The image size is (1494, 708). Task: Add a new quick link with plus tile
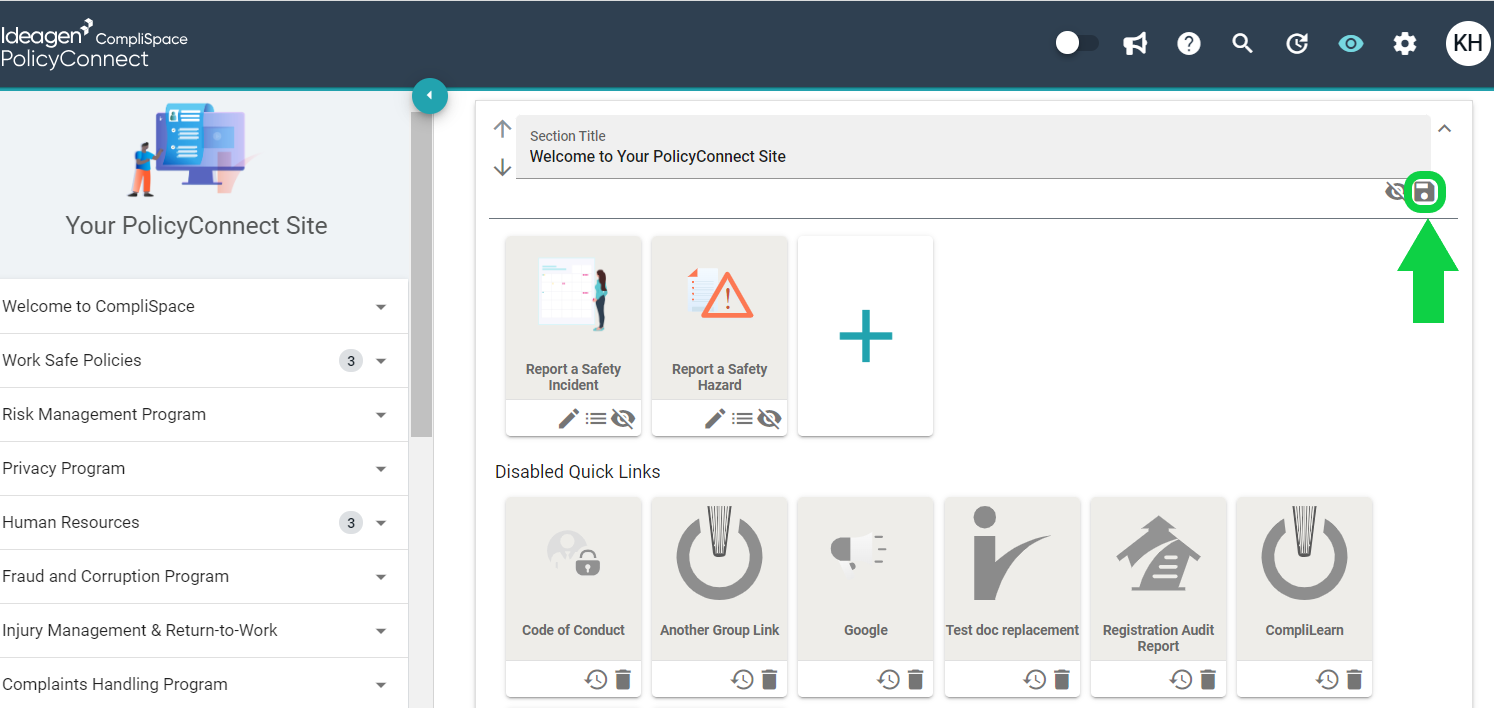click(865, 335)
